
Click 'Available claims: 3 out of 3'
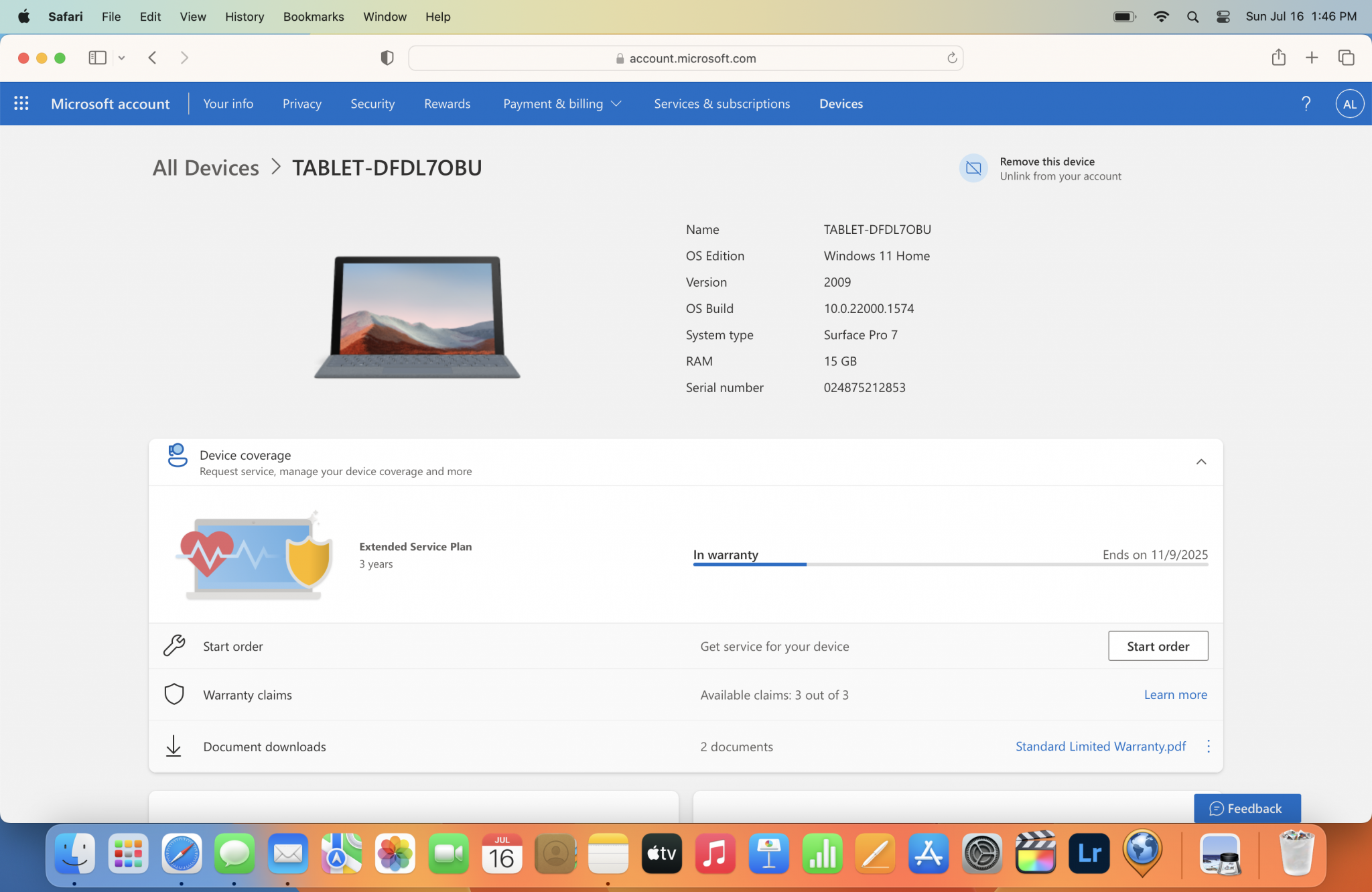click(774, 694)
